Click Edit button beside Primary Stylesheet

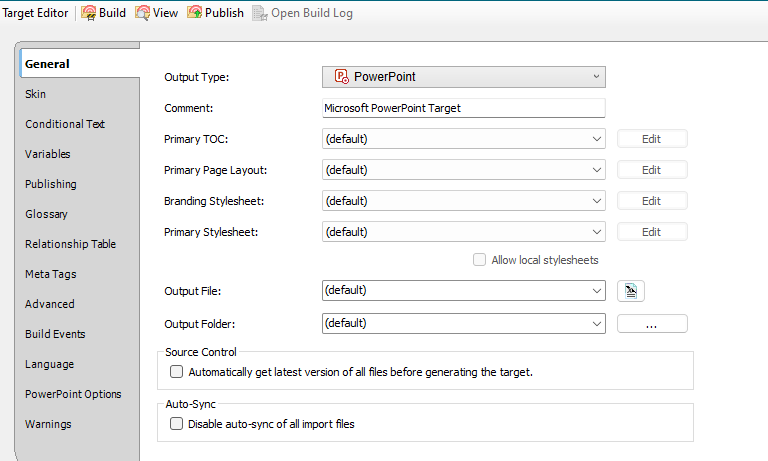tap(652, 232)
